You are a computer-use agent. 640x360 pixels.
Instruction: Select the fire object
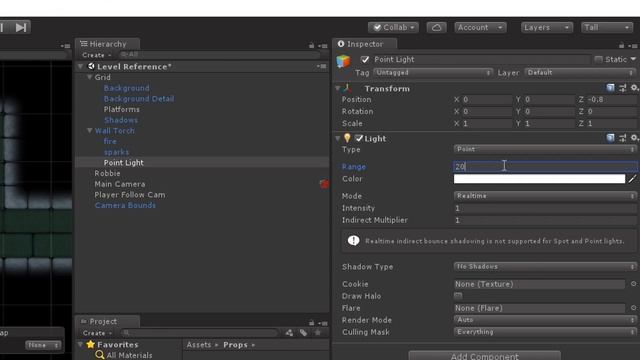click(110, 141)
